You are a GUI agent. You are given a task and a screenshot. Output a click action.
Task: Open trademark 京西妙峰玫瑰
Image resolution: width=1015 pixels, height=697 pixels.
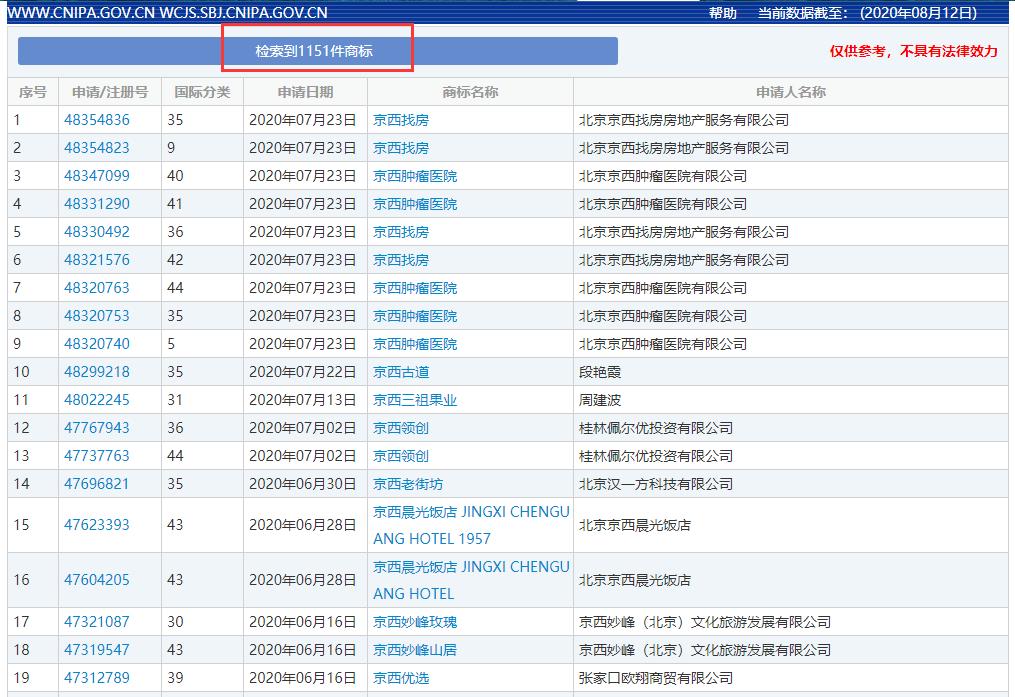coord(415,622)
